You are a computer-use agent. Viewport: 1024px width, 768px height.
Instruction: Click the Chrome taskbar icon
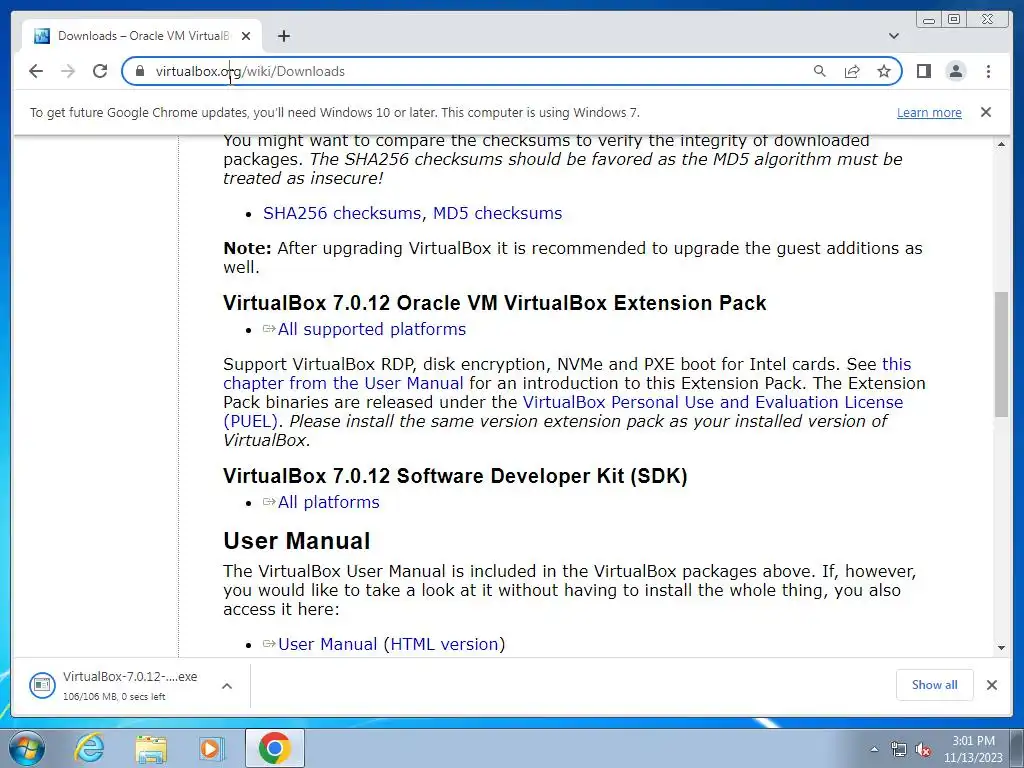(275, 748)
